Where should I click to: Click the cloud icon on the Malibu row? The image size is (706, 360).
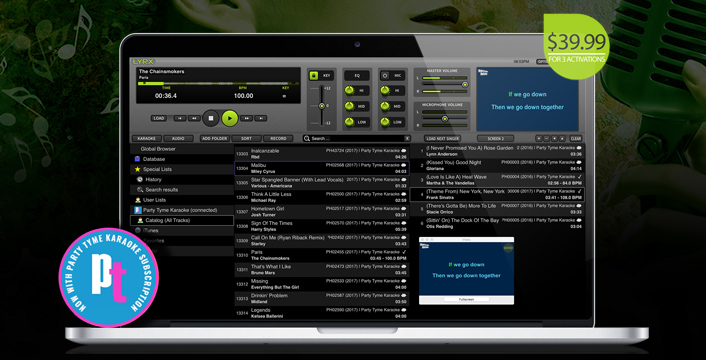(403, 165)
